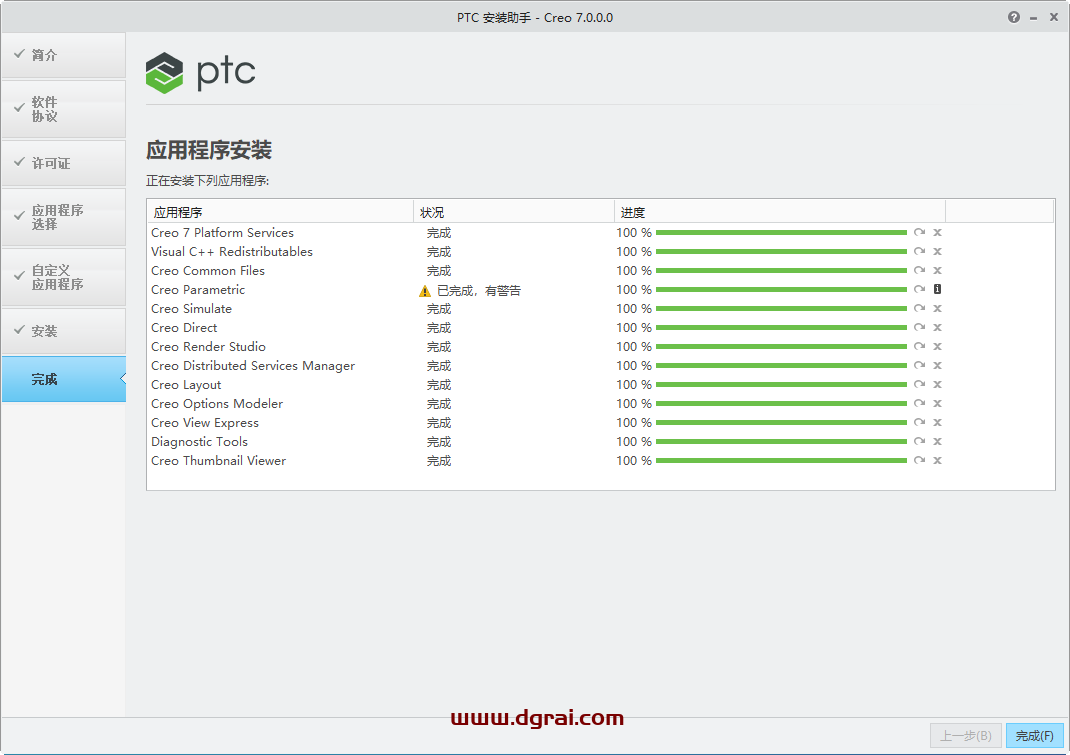Go to the 自定义应用程序 step

point(63,277)
